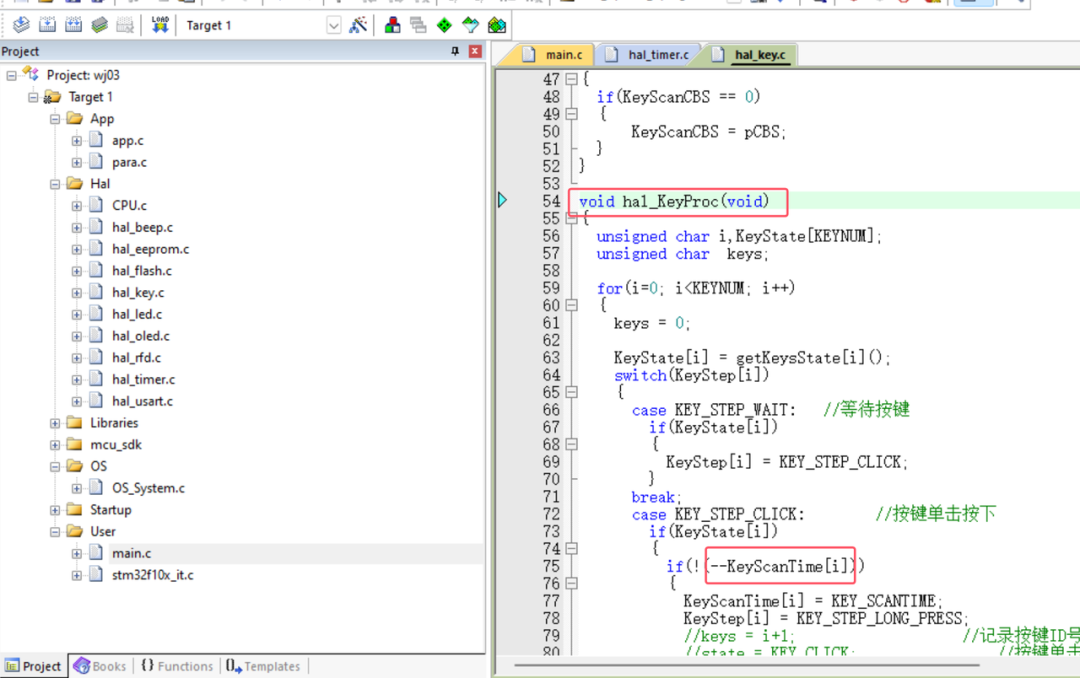This screenshot has width=1080, height=678.
Task: Expand the Libraries folder group
Action: pos(55,423)
